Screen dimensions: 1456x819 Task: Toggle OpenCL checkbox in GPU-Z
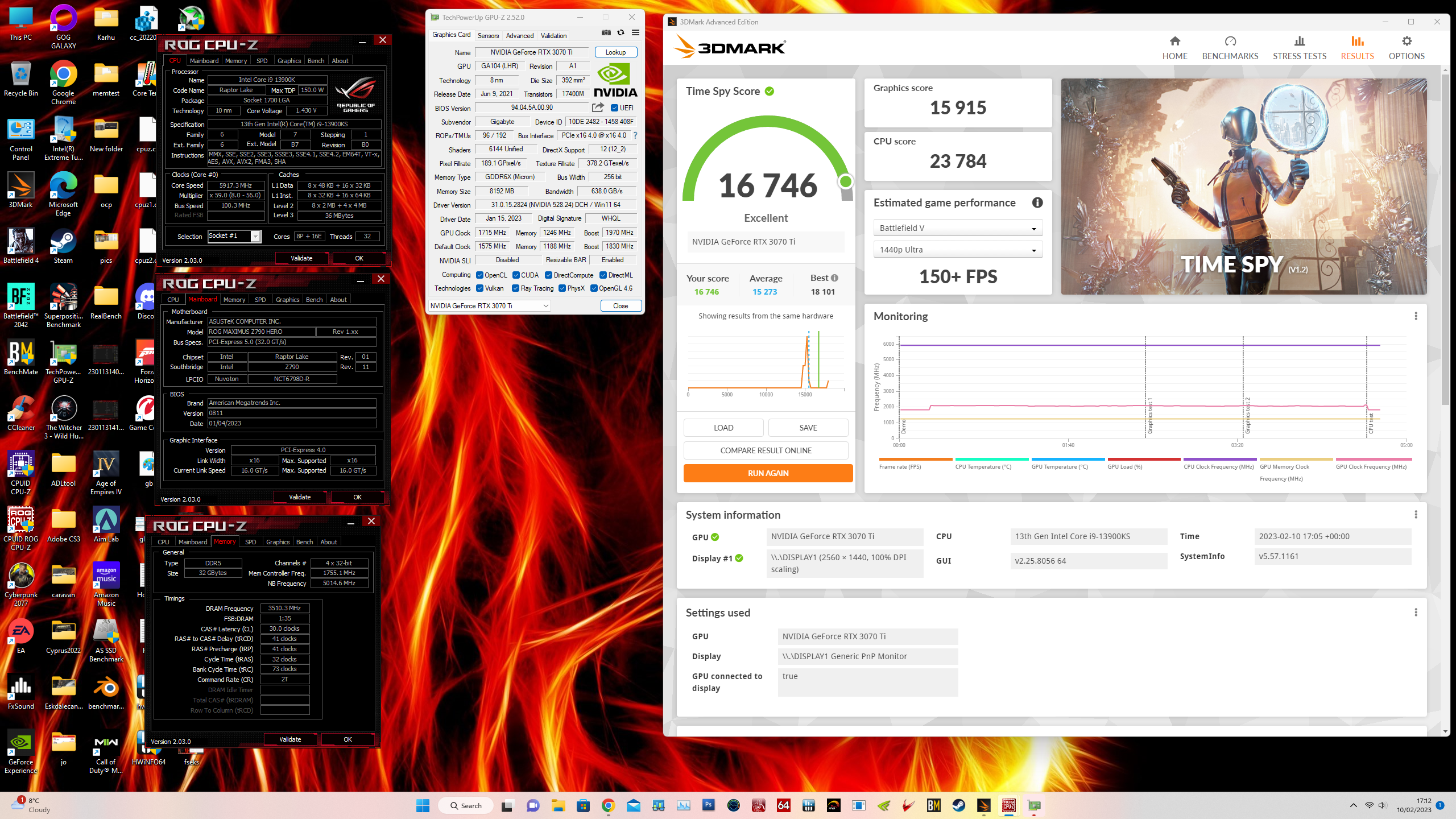[x=479, y=275]
